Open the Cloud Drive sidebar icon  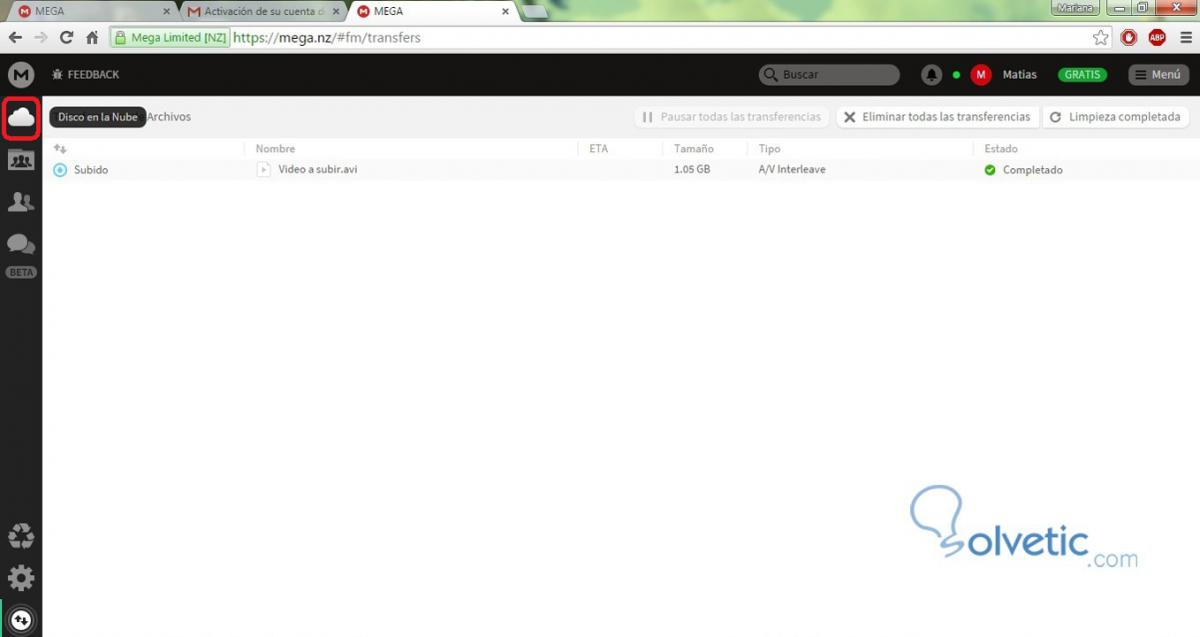pyautogui.click(x=21, y=118)
